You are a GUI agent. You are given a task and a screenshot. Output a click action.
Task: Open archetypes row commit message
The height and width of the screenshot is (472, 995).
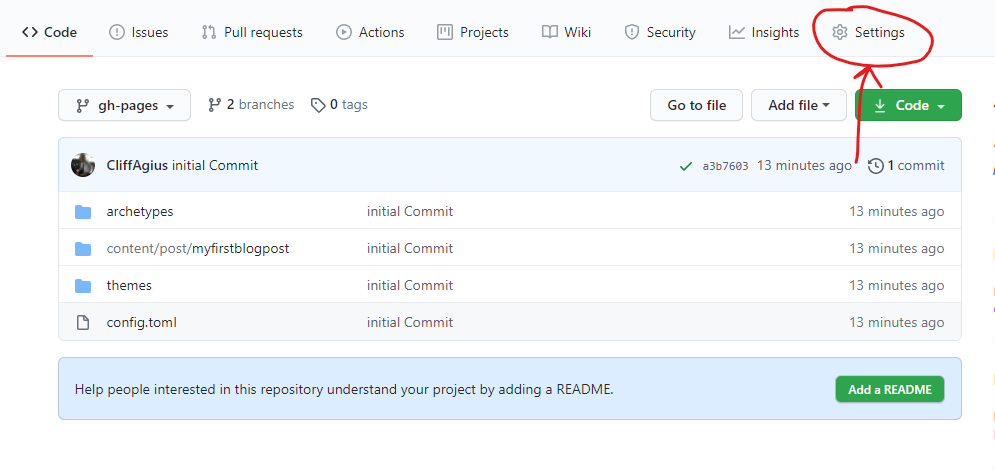click(x=410, y=211)
